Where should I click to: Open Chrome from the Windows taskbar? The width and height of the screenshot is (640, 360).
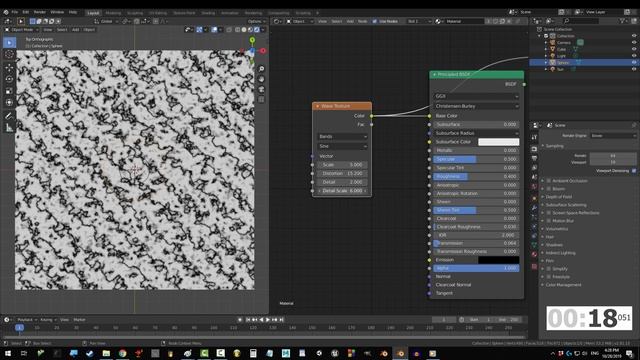[x=122, y=353]
